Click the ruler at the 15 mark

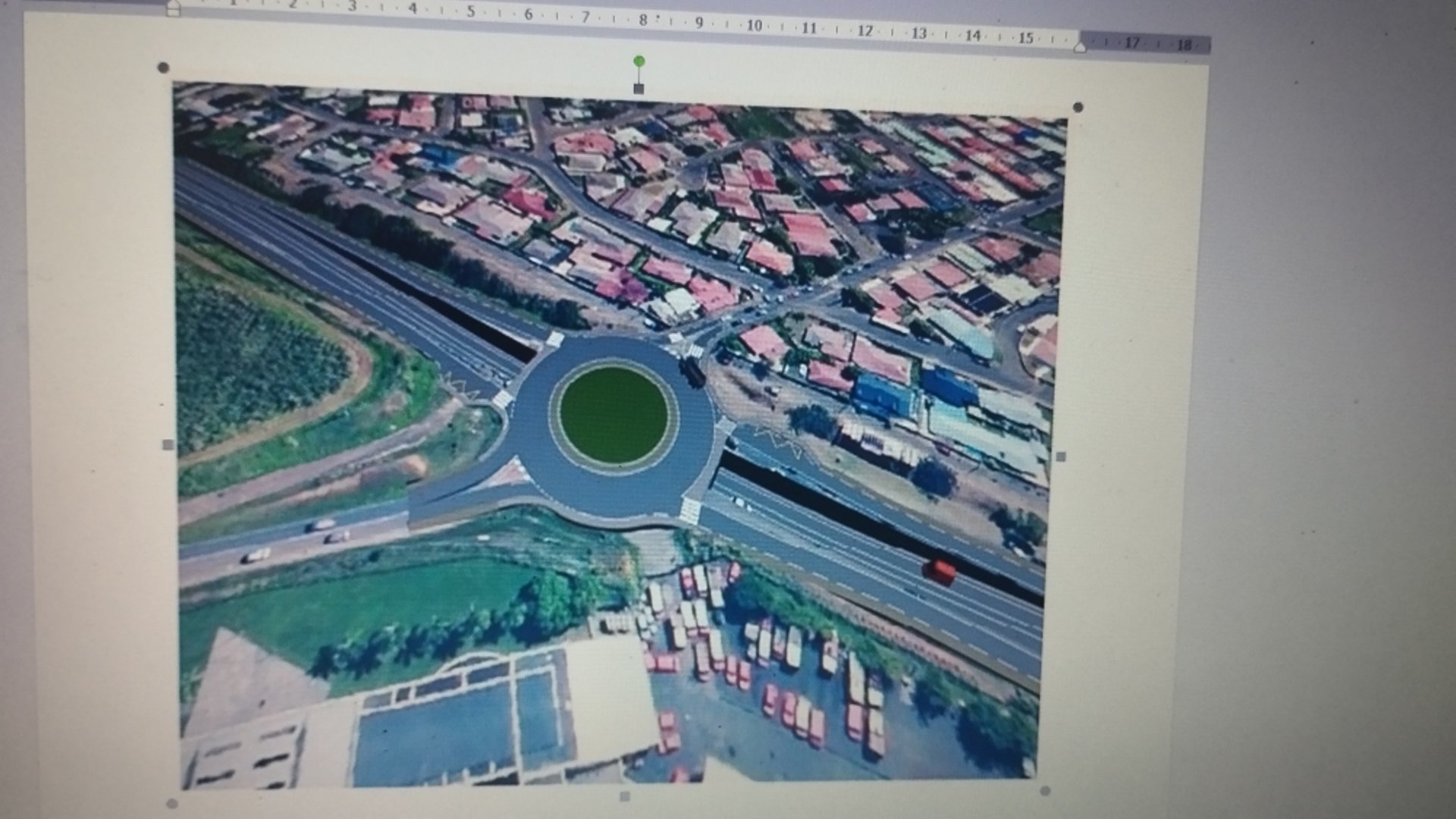tap(1025, 37)
